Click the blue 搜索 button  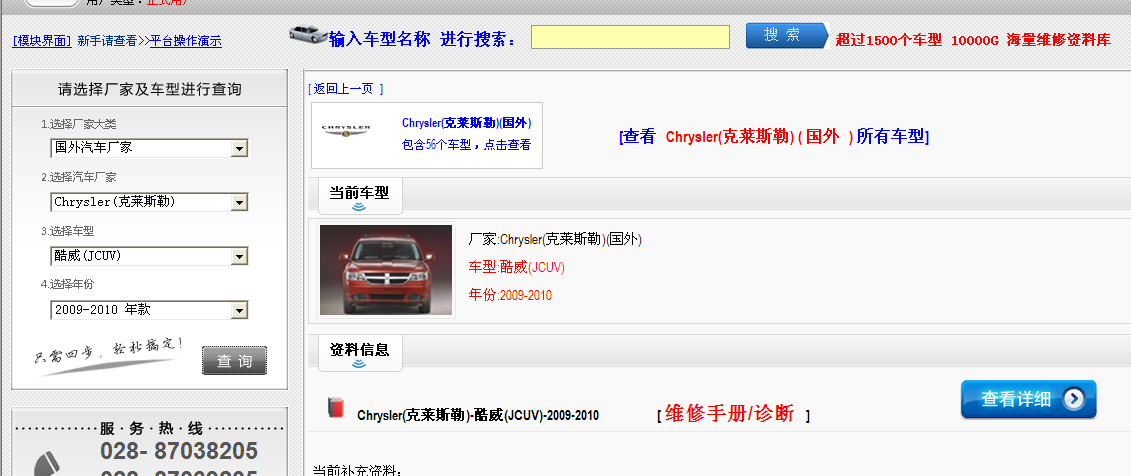pos(785,35)
